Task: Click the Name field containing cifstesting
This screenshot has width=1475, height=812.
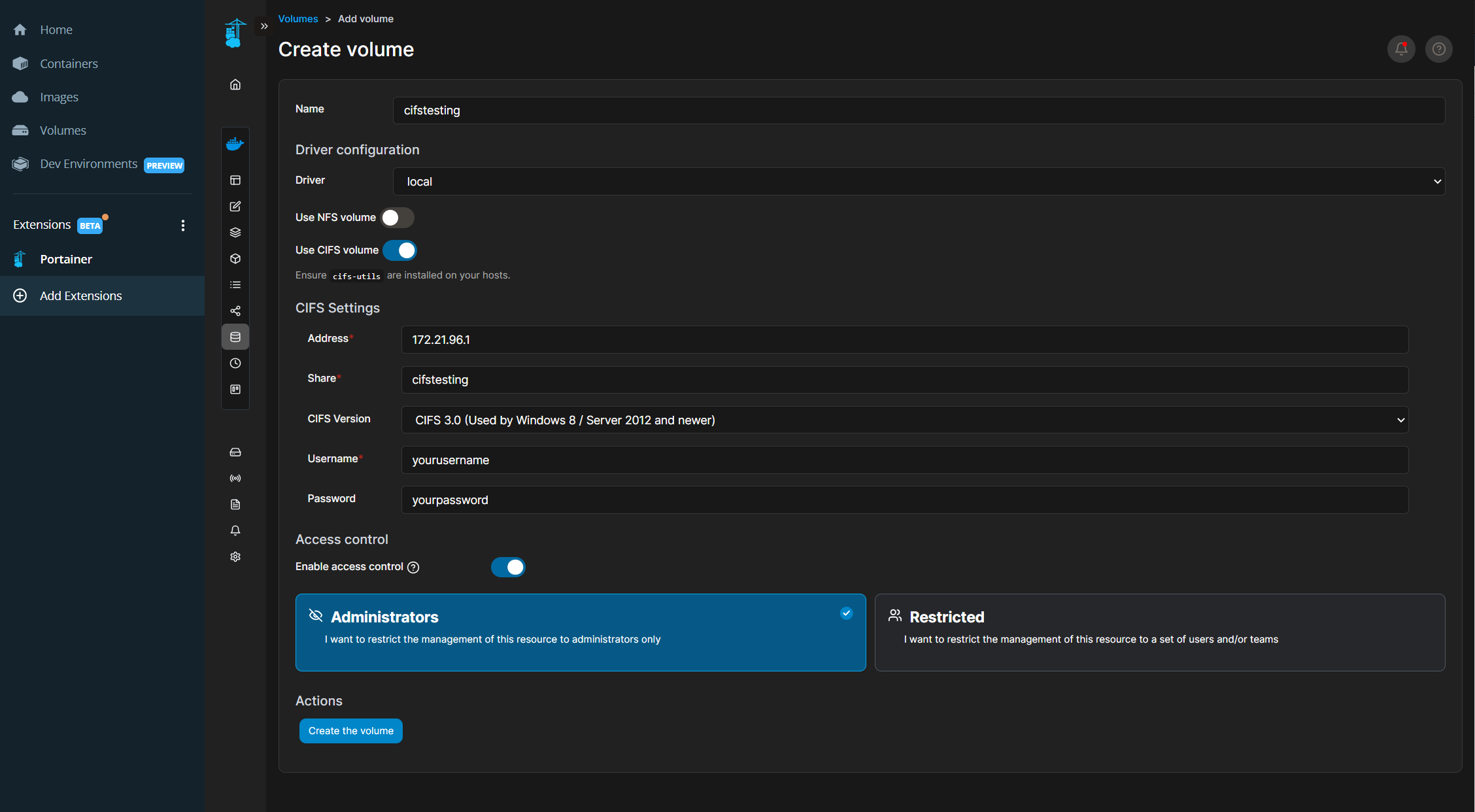Action: 919,110
